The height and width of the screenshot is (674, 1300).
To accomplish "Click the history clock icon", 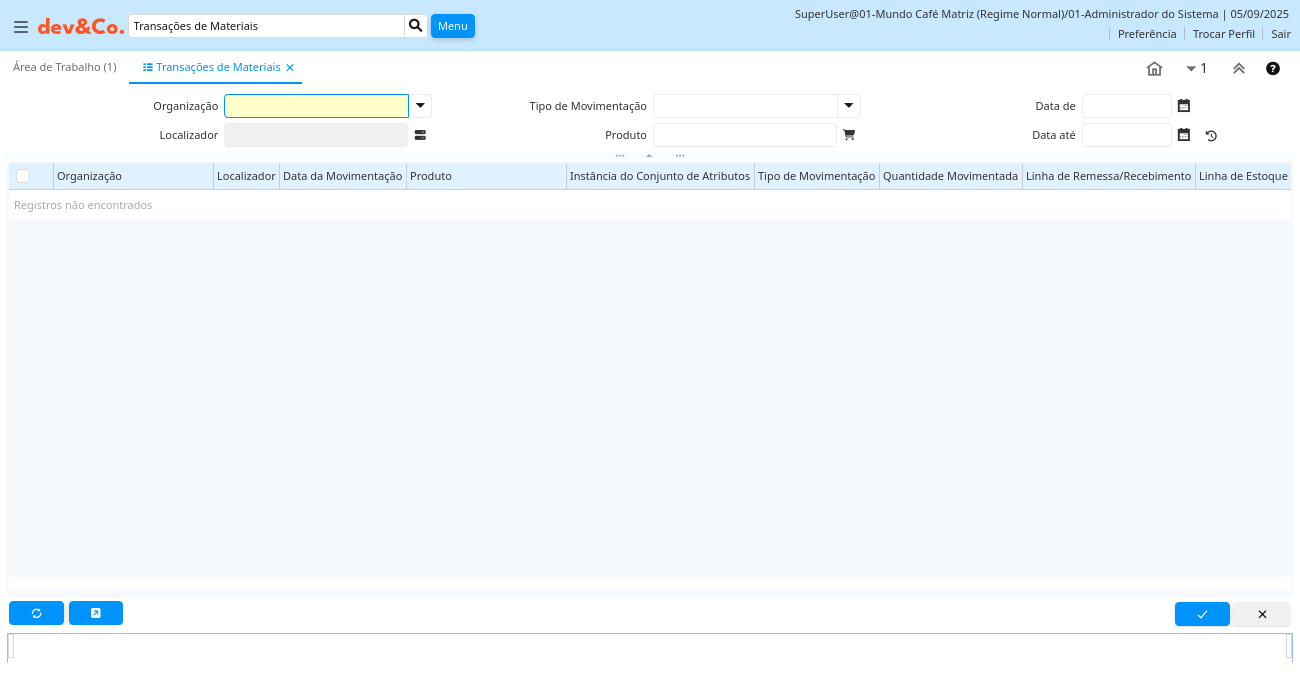I will (x=1211, y=136).
